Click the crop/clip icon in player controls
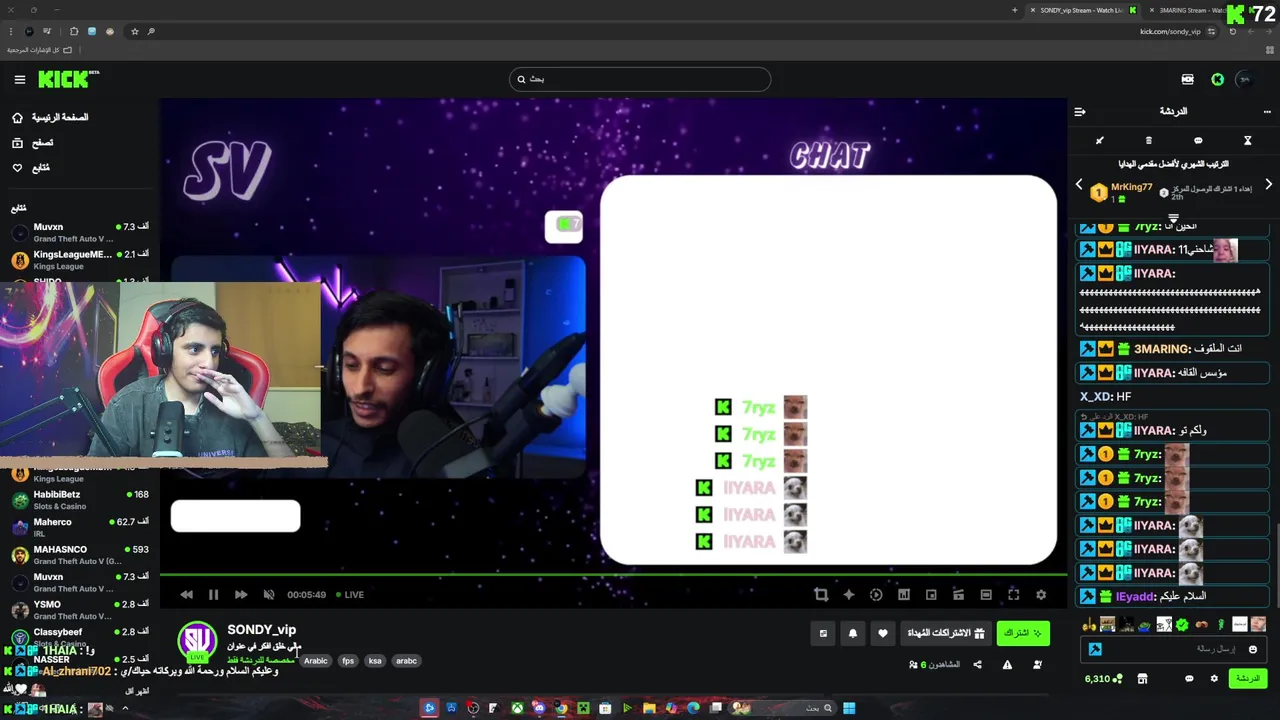The width and height of the screenshot is (1280, 720). coord(821,594)
